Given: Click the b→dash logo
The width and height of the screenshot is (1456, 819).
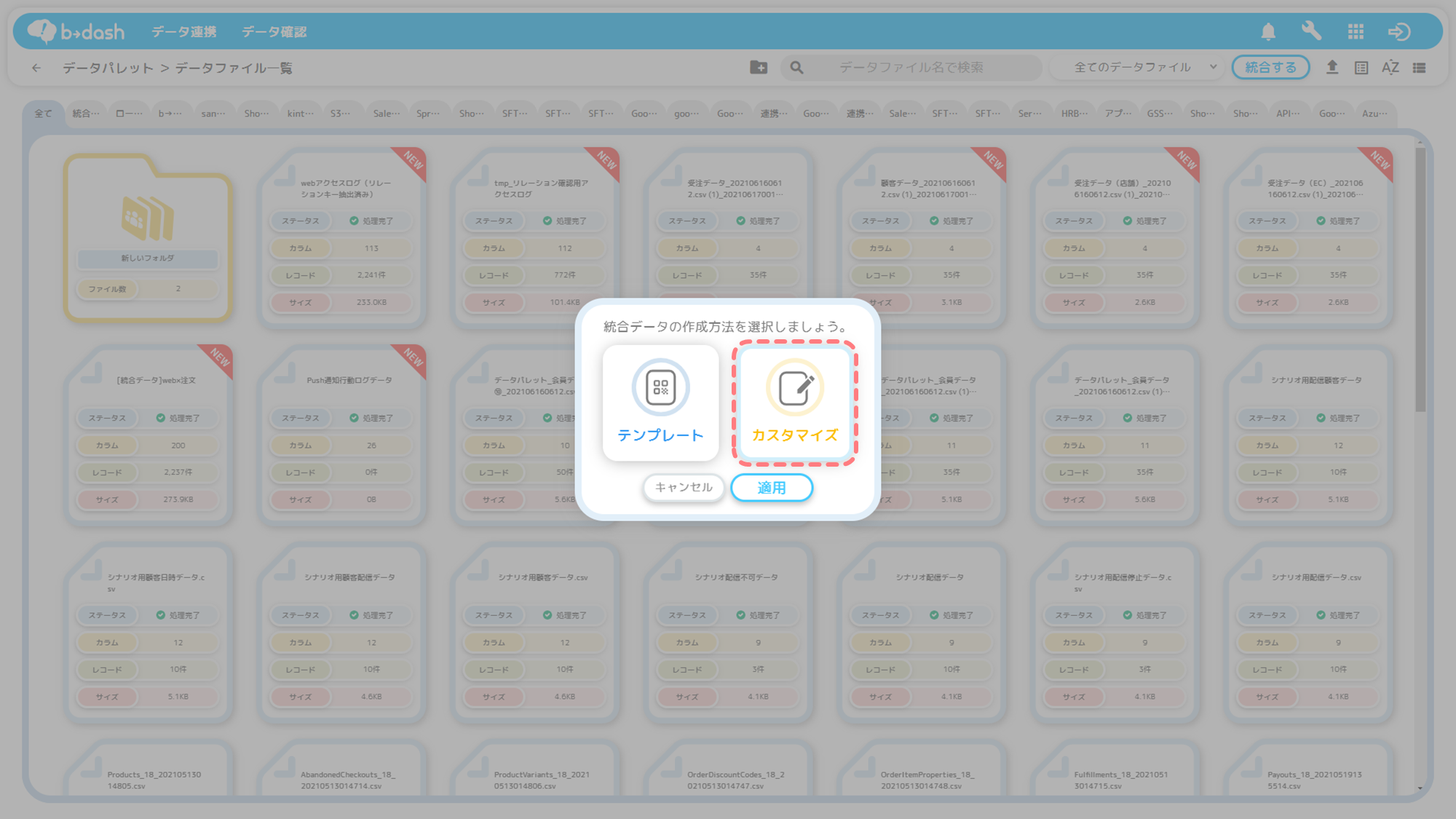Looking at the screenshot, I should point(76,31).
